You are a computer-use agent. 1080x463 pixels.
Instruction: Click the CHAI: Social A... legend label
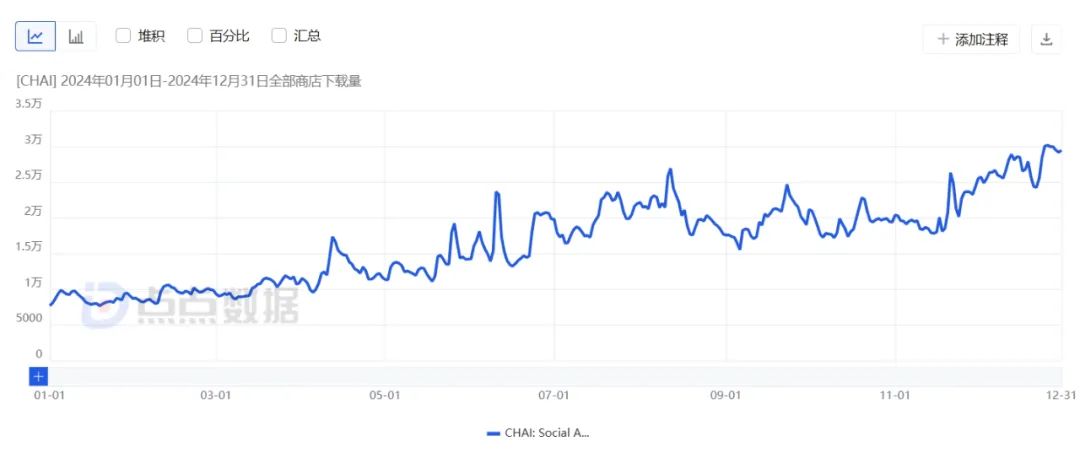[x=547, y=433]
